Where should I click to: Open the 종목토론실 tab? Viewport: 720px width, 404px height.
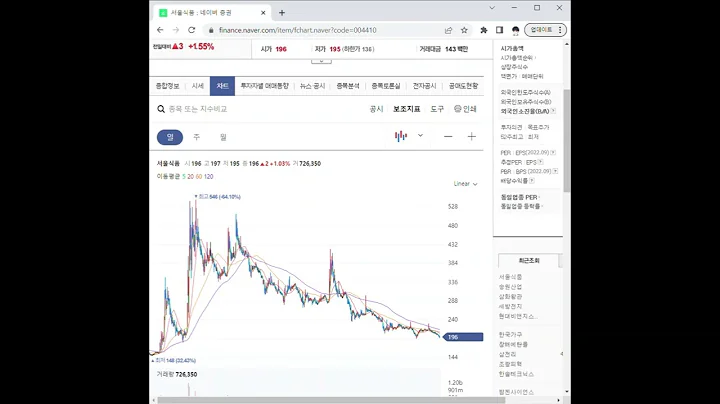pos(386,86)
